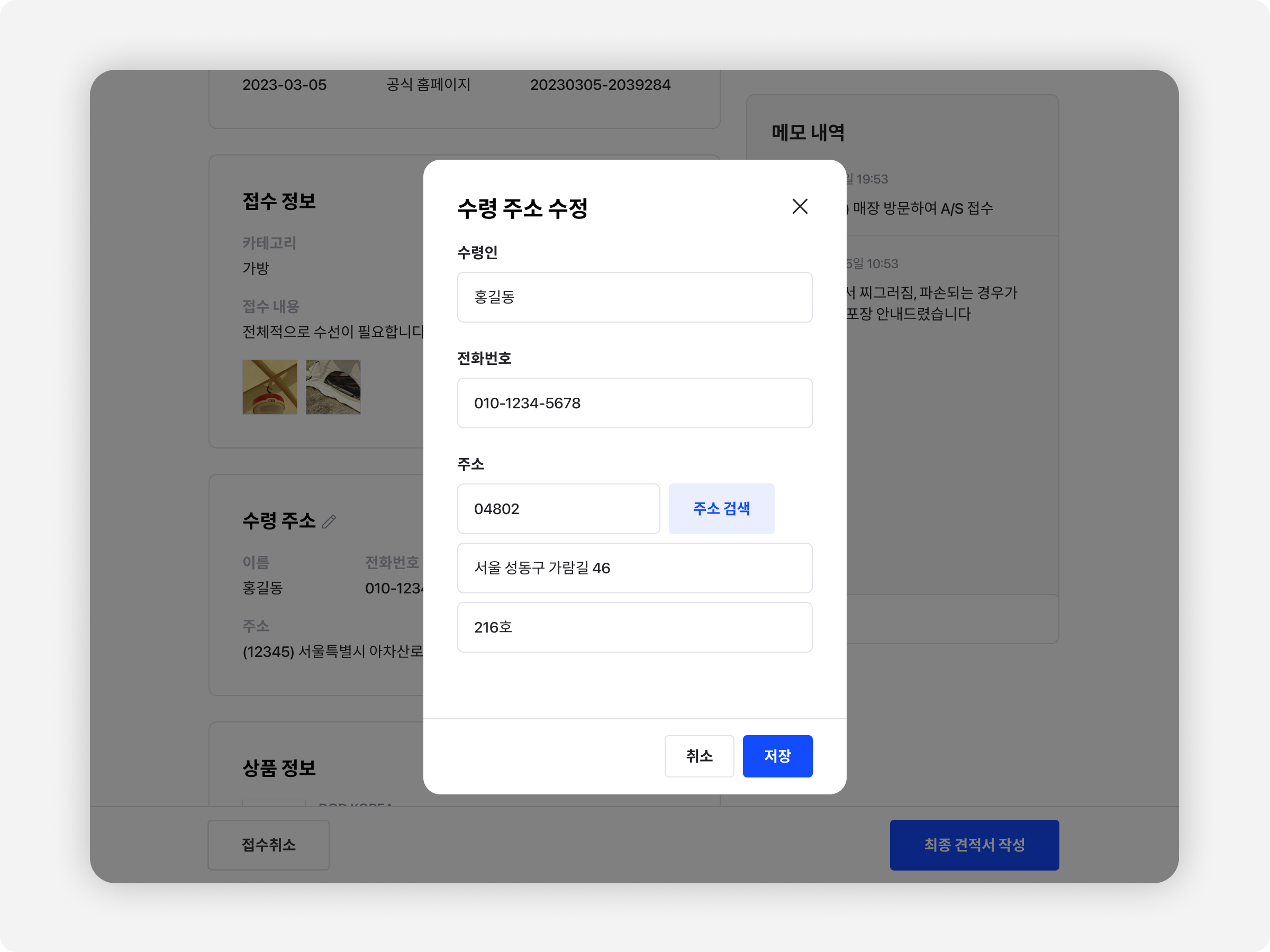Viewport: 1270px width, 952px height.
Task: Click the 접수취소 button at bottom left
Action: click(x=269, y=845)
